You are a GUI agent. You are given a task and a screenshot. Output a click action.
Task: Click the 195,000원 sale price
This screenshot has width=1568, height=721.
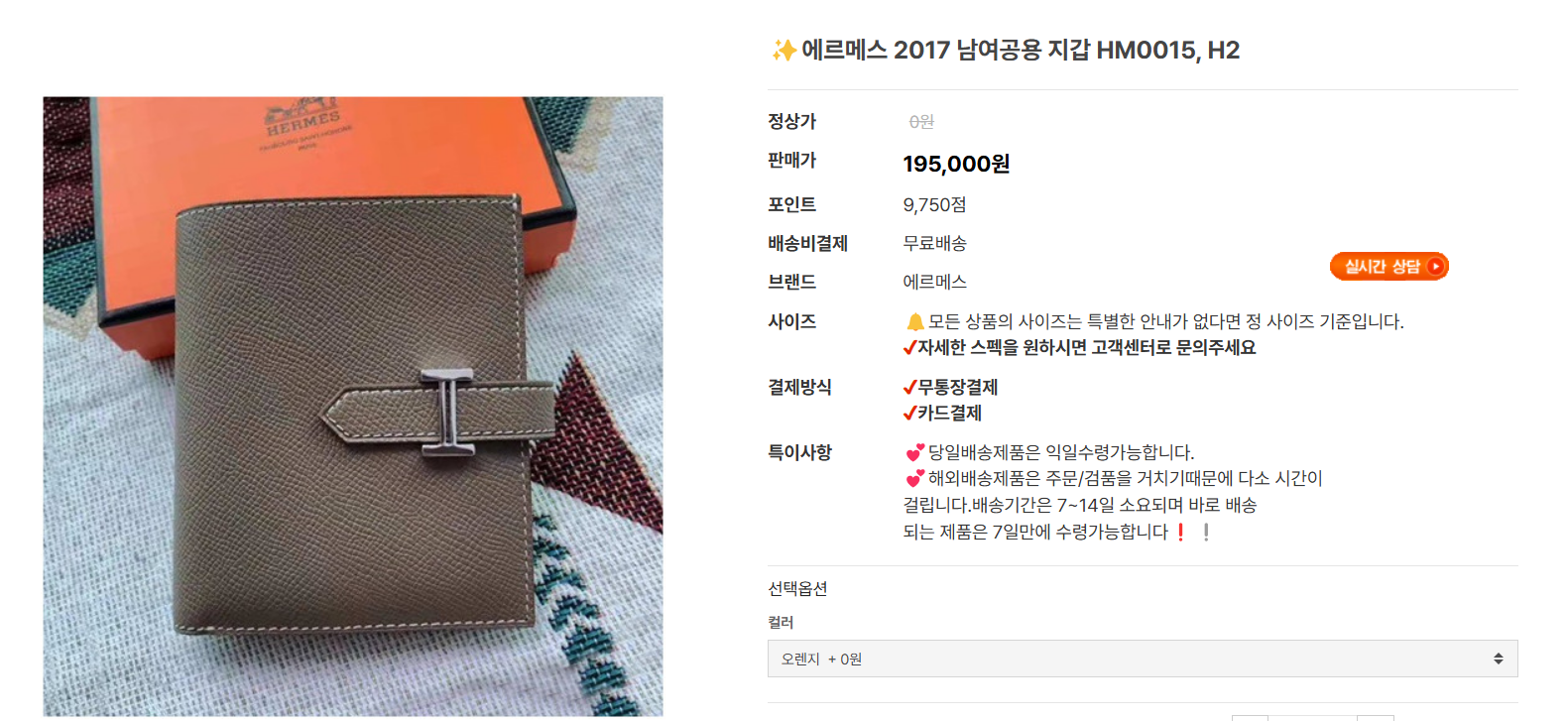(956, 164)
